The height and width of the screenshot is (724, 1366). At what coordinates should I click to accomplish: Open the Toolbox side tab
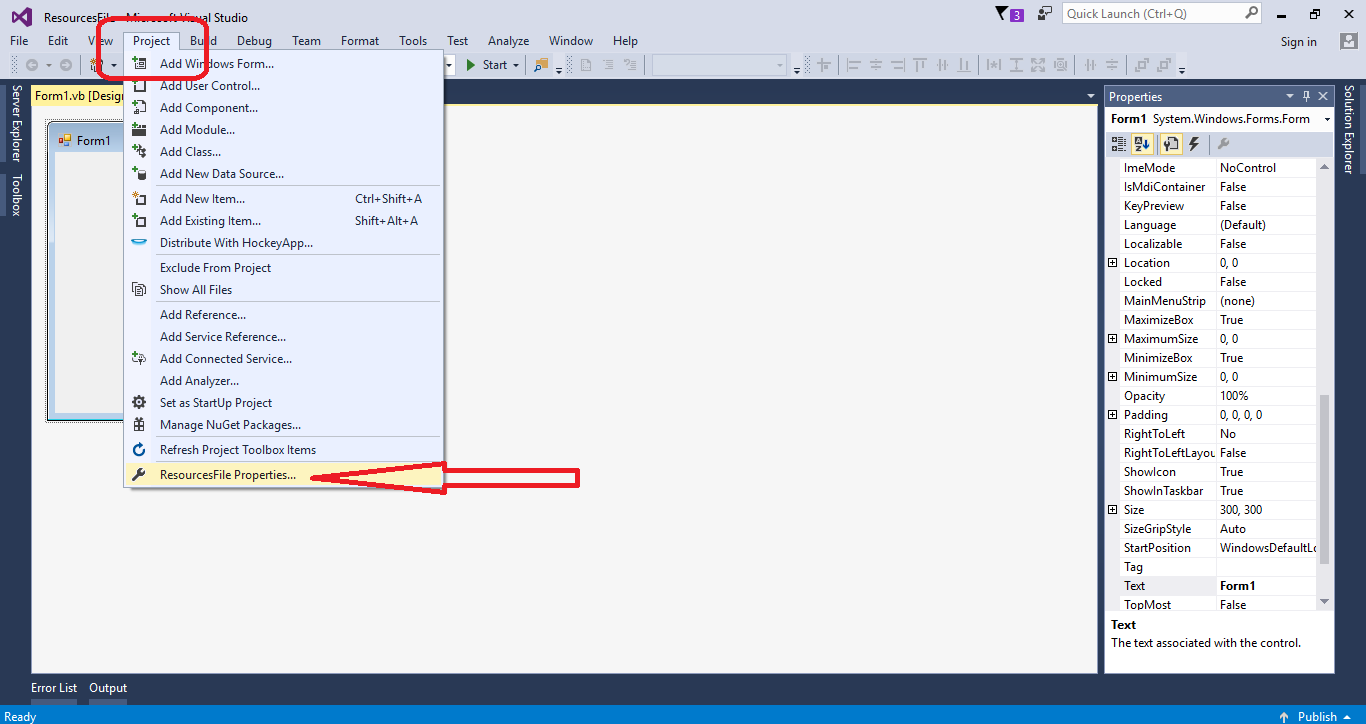tap(16, 195)
